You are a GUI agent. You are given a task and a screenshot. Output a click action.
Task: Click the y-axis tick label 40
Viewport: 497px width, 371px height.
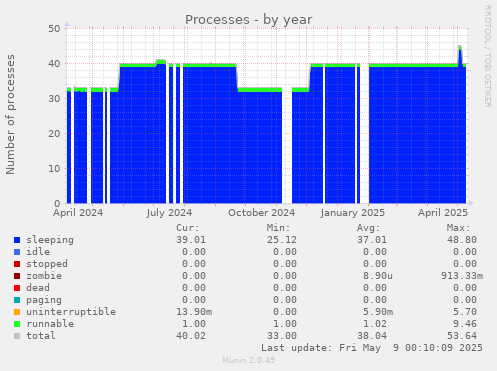point(54,64)
